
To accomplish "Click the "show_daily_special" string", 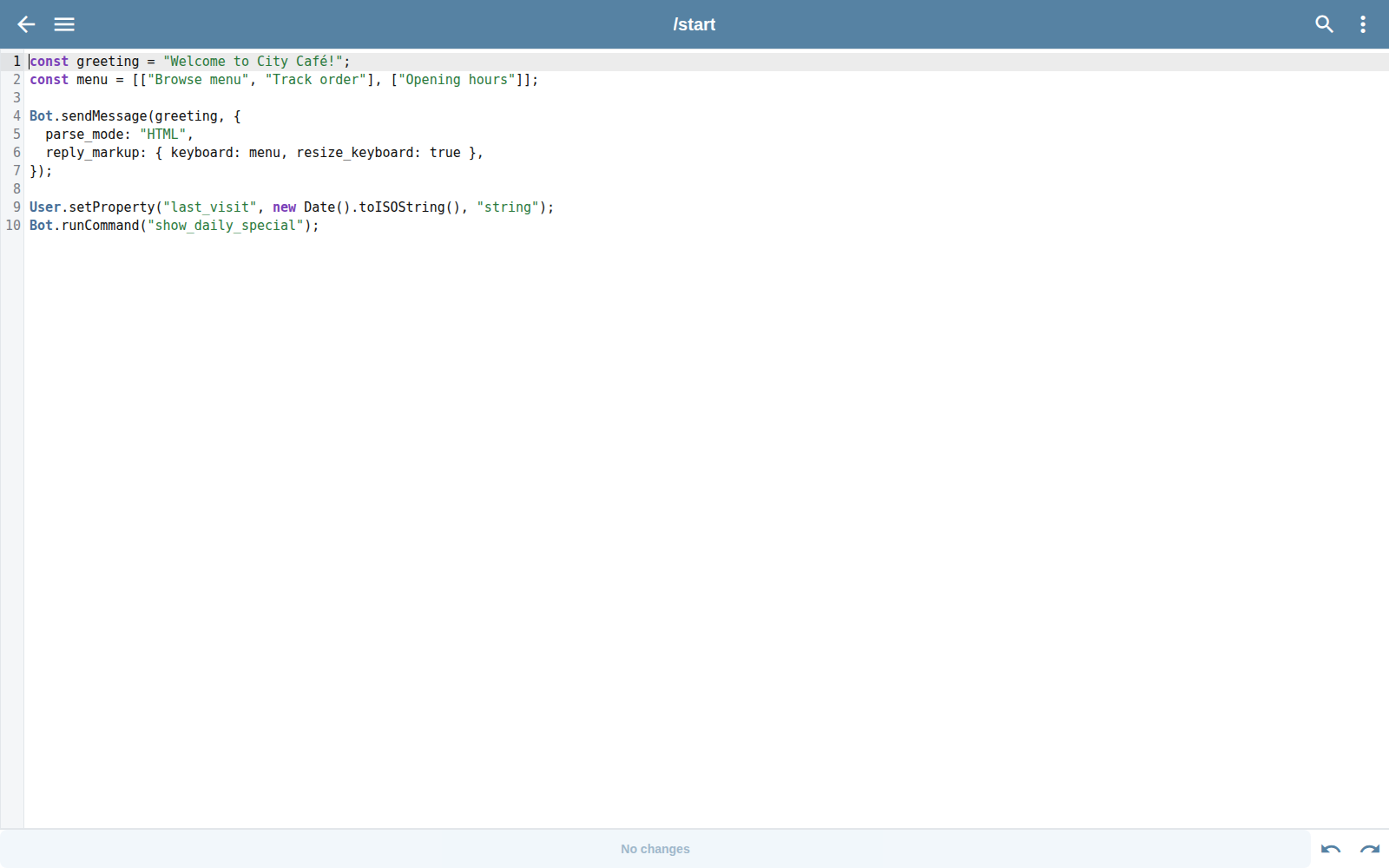I will coord(226,226).
